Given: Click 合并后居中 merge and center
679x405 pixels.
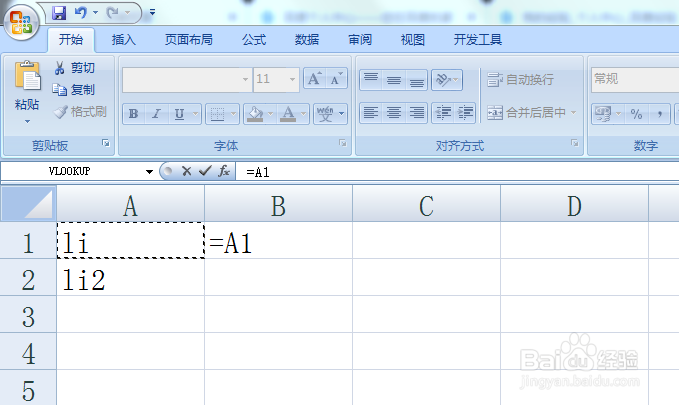Looking at the screenshot, I should point(526,113).
